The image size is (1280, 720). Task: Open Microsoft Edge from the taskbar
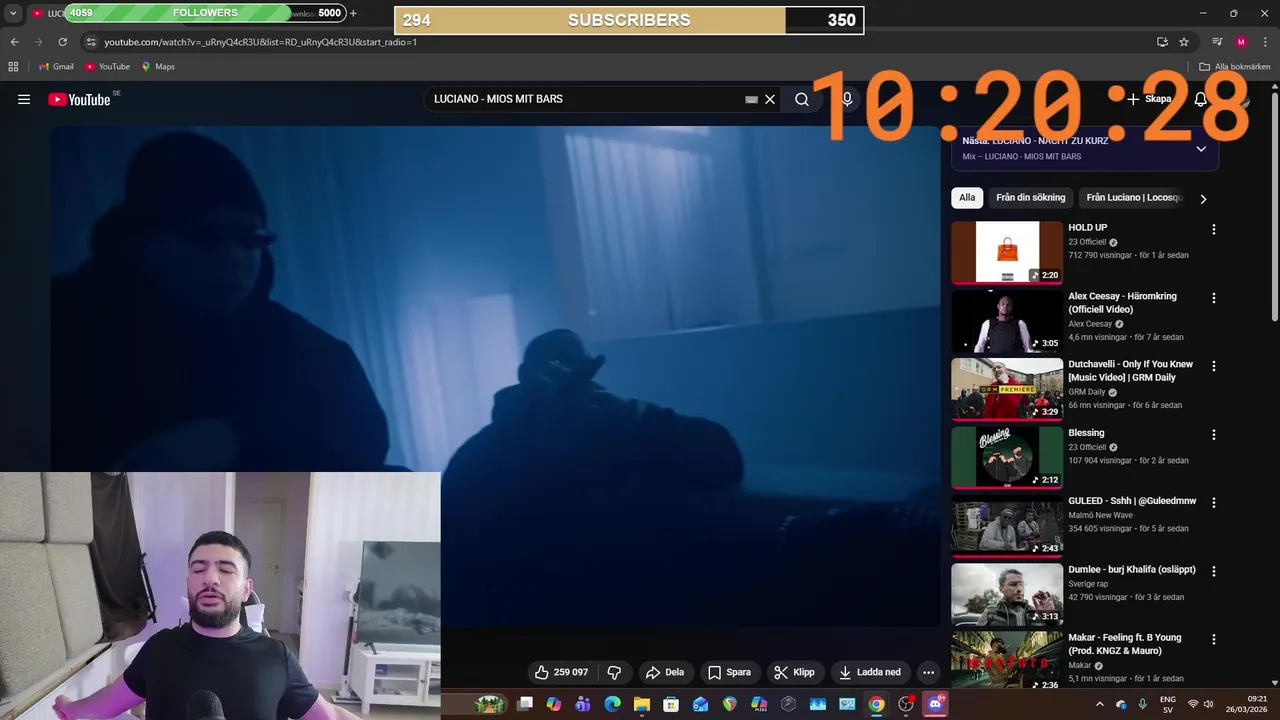(x=612, y=704)
